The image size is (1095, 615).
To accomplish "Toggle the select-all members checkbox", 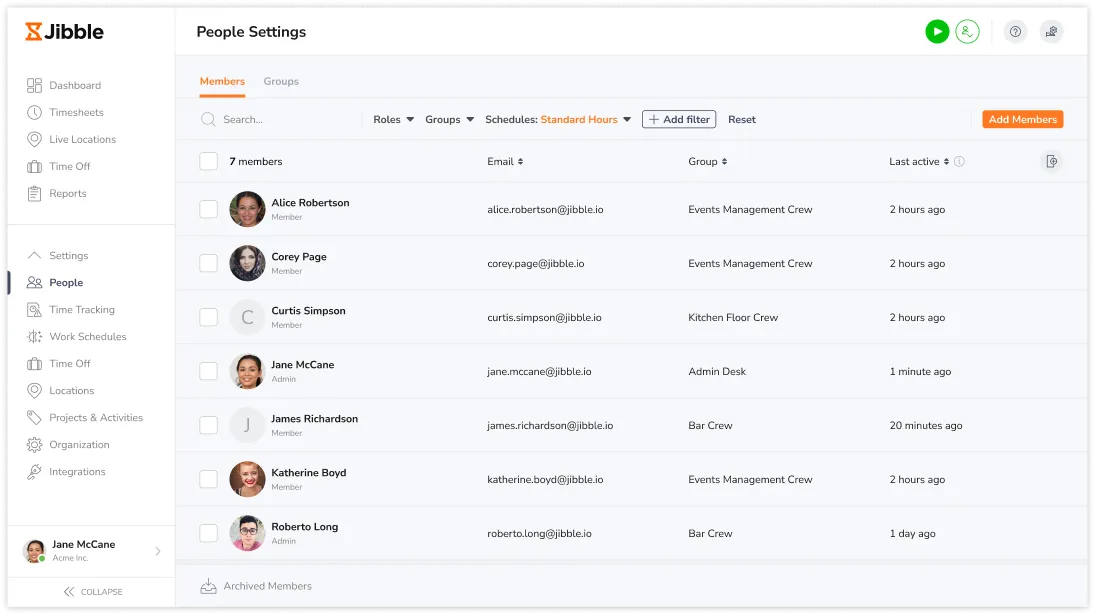I will coord(208,162).
